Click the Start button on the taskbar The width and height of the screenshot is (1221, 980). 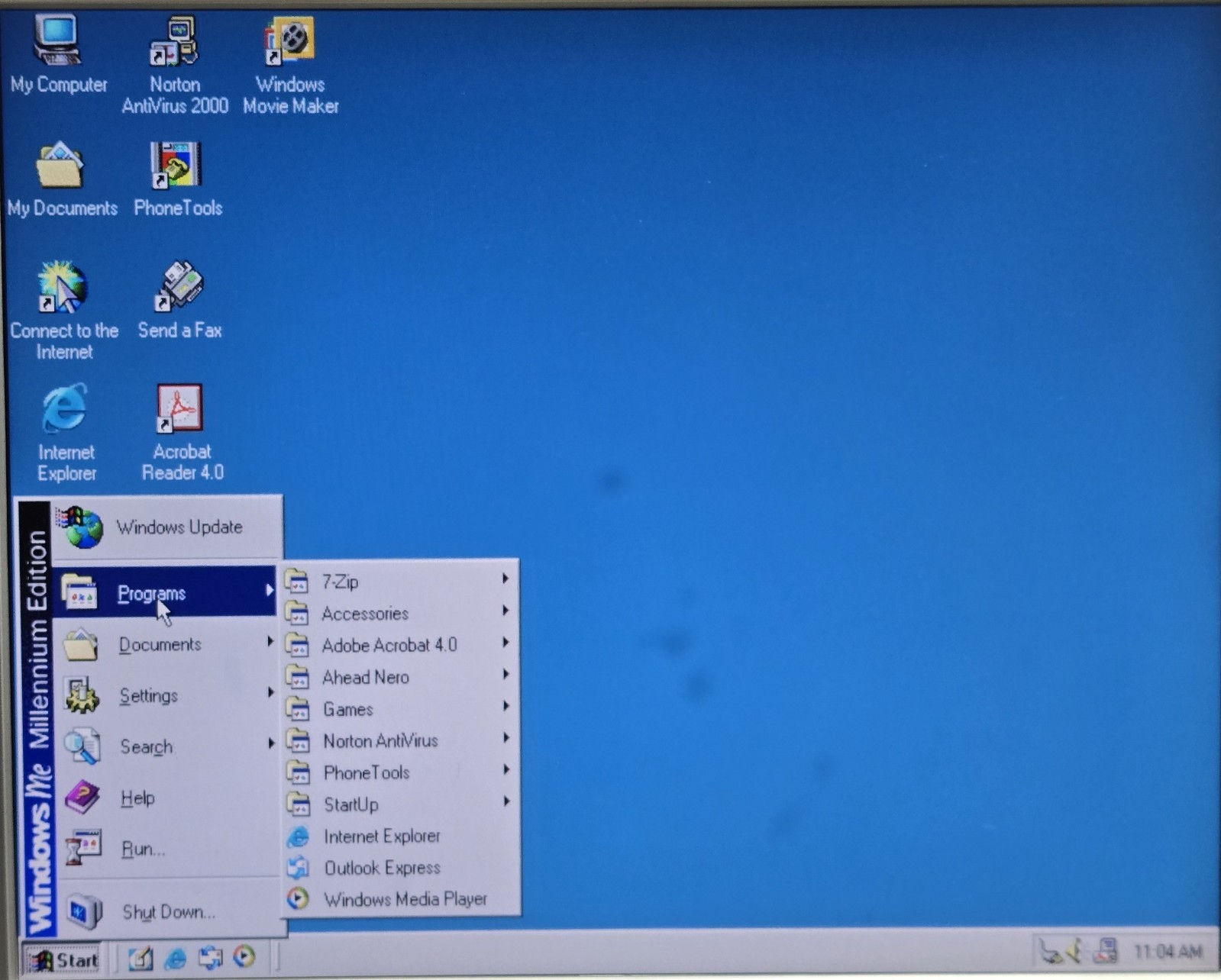point(63,959)
